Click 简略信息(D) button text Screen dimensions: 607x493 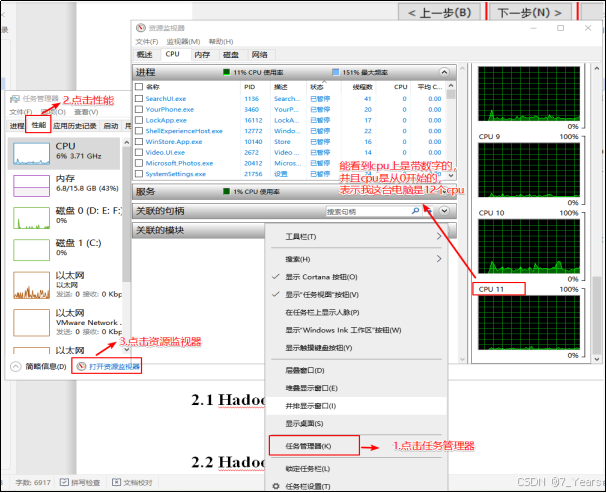point(46,366)
